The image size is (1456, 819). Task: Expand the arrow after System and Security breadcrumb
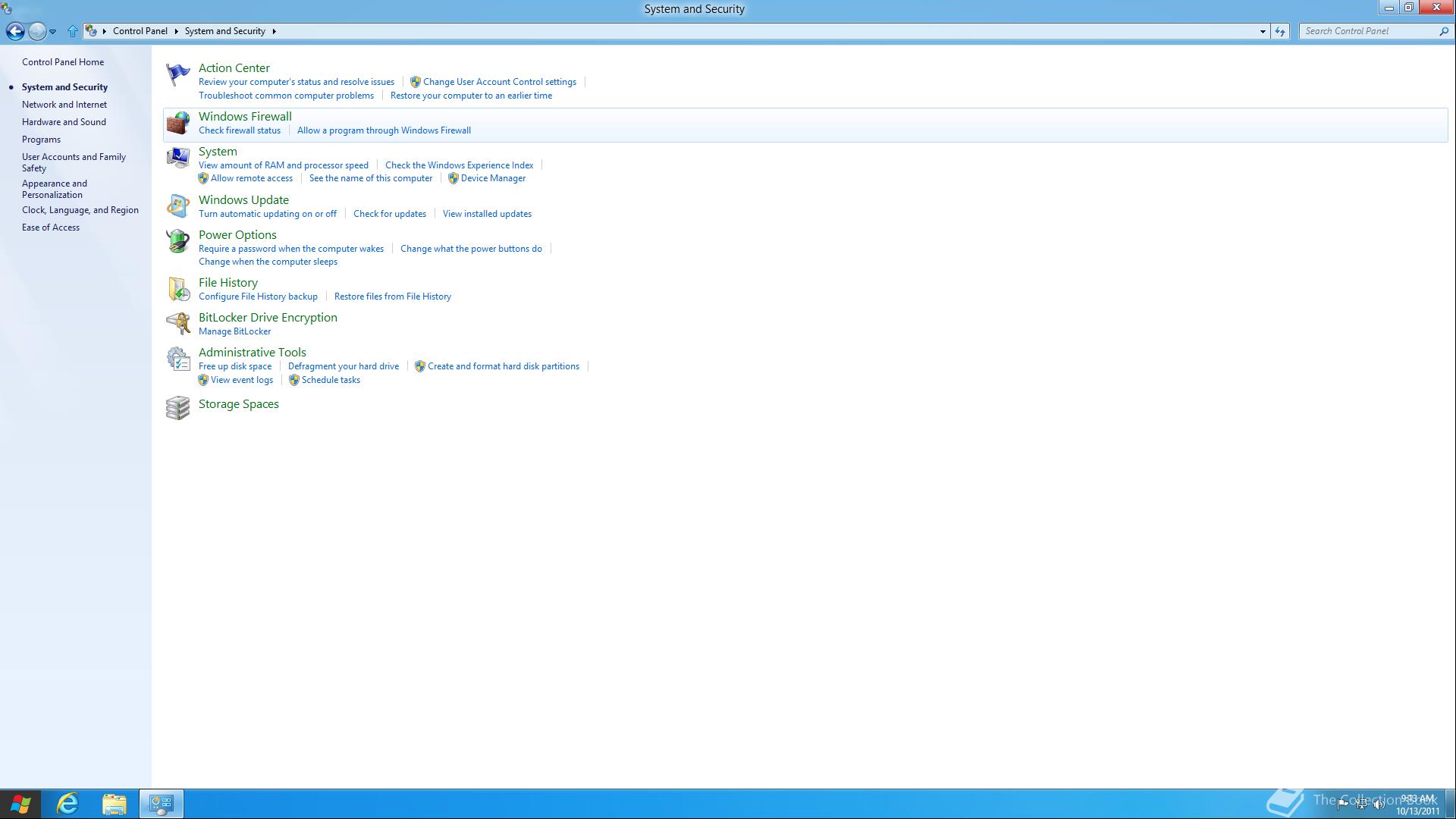274,31
